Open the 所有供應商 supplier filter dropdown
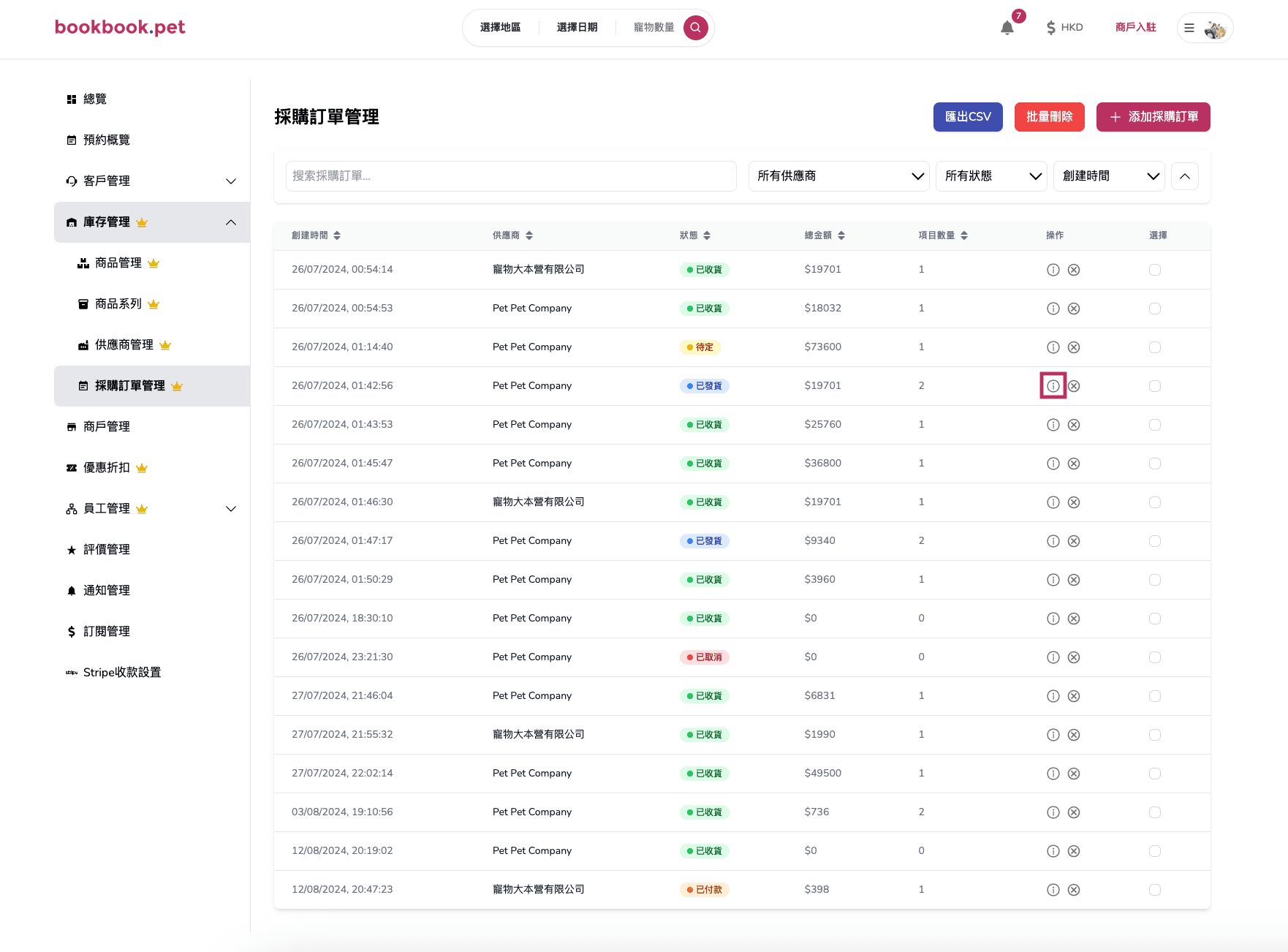Viewport: 1288px width, 952px height. (x=838, y=176)
